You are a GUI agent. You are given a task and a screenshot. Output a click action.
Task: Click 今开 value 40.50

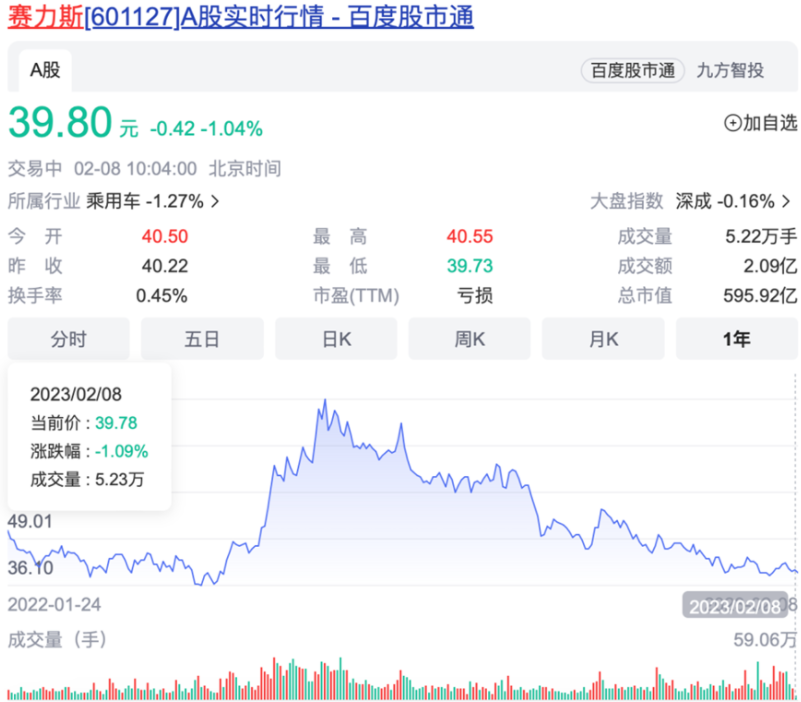(165, 237)
